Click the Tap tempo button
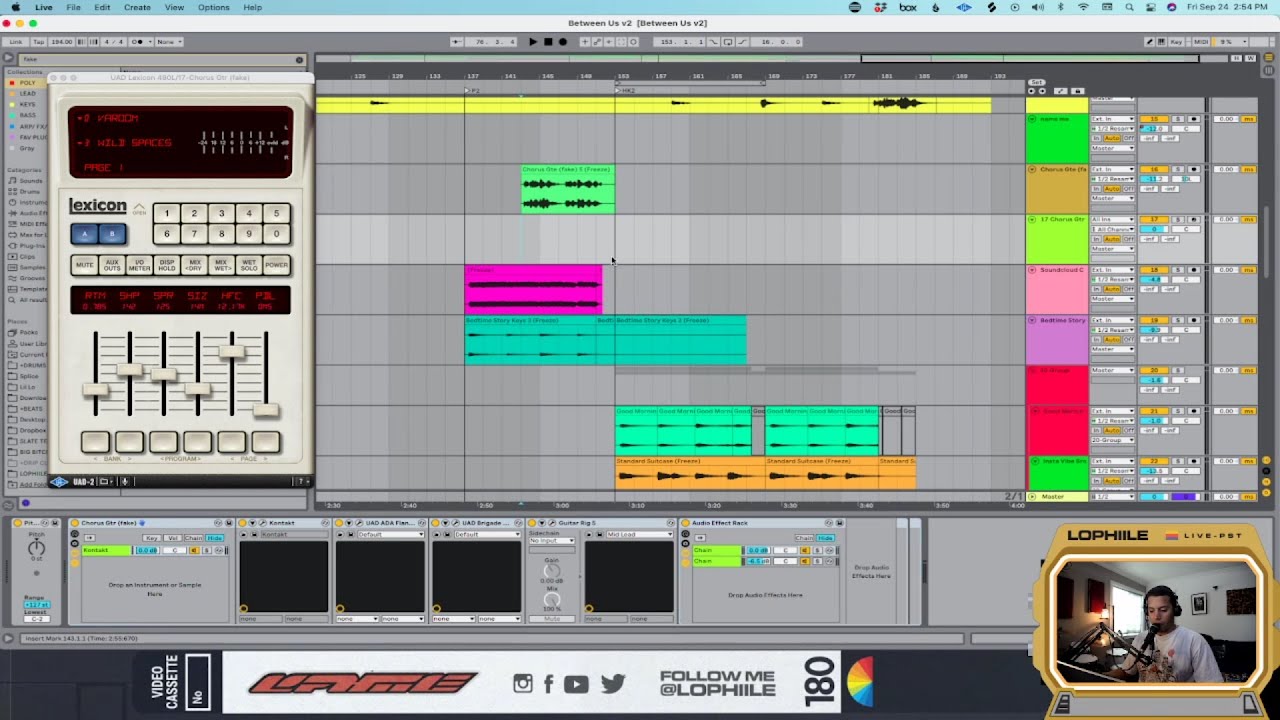1280x720 pixels. [39, 42]
